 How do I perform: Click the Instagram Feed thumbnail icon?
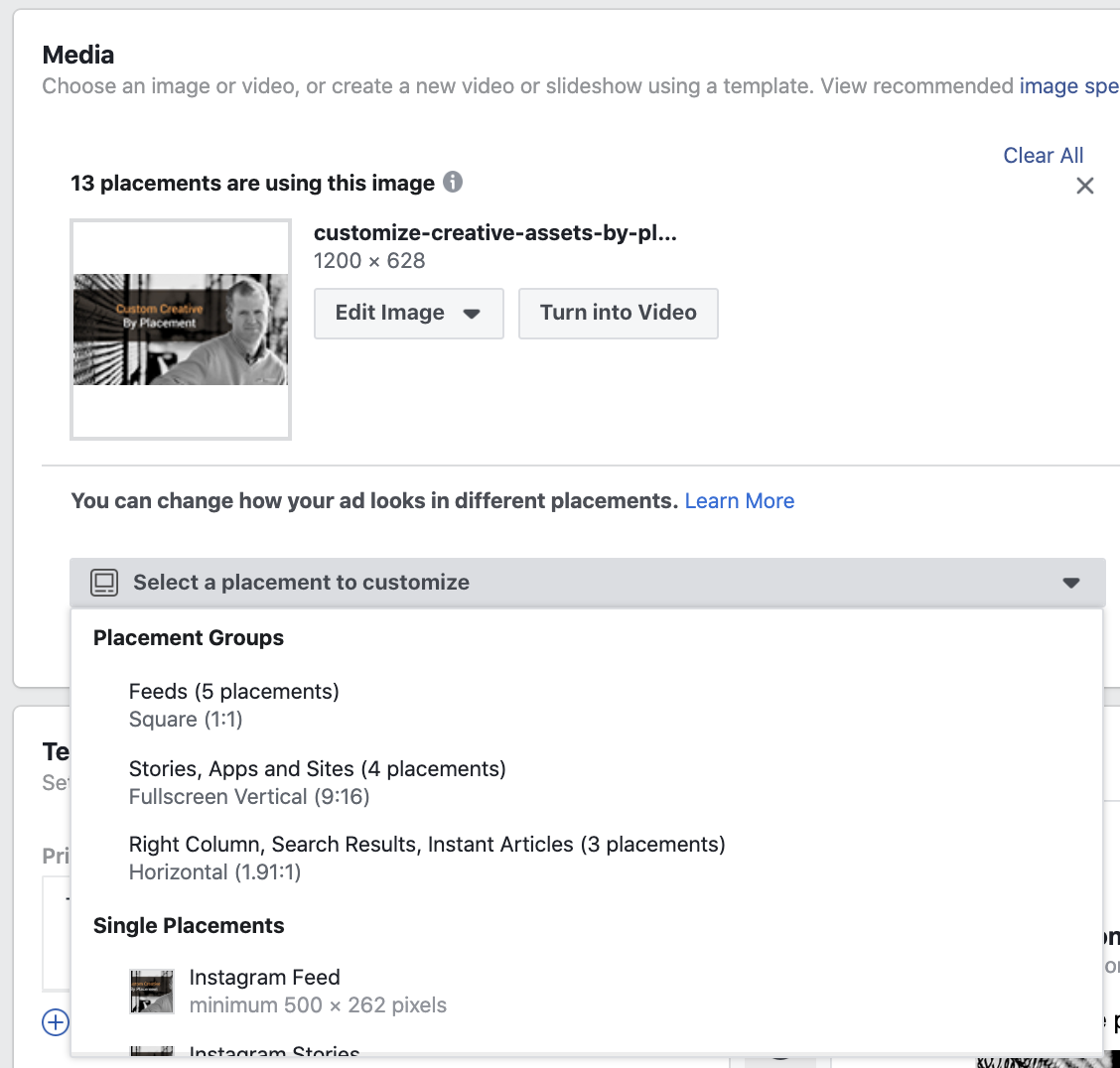pos(152,991)
